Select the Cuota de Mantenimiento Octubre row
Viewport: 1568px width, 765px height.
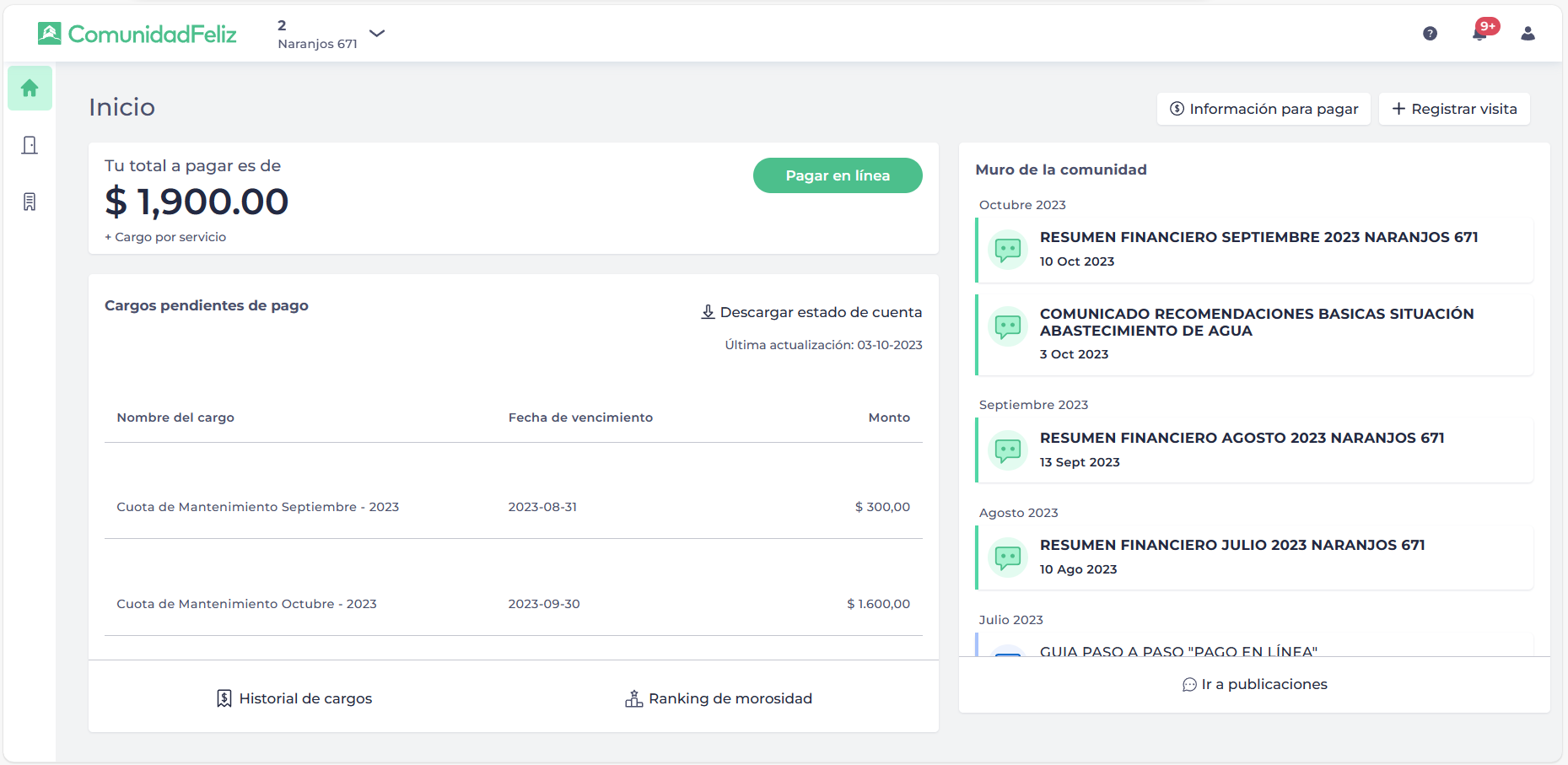click(x=513, y=604)
